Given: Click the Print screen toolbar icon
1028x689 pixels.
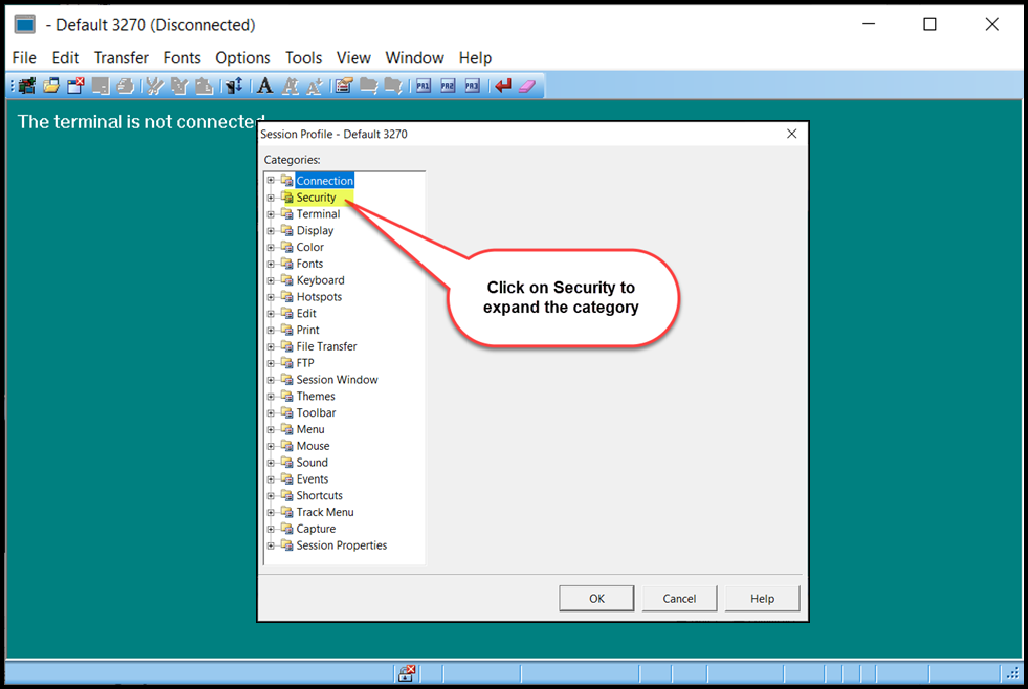Looking at the screenshot, I should tap(125, 85).
